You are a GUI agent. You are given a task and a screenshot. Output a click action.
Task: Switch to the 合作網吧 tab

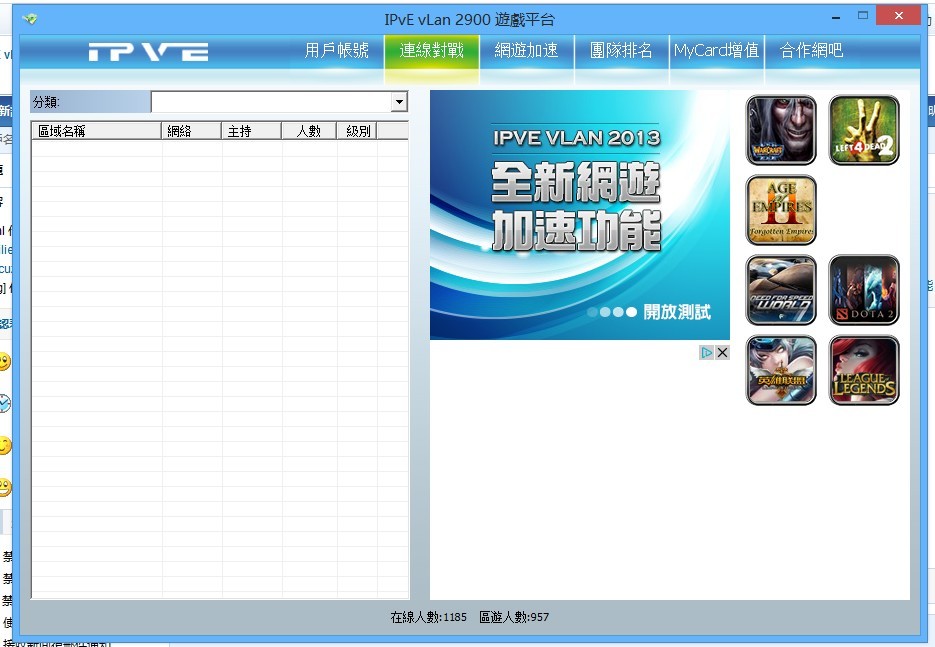(x=811, y=51)
